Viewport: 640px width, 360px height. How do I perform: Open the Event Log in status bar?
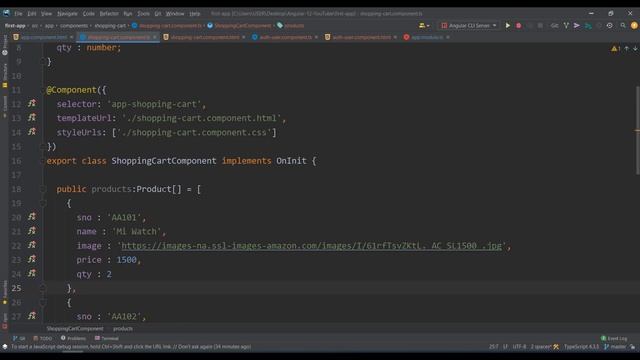[x=614, y=338]
